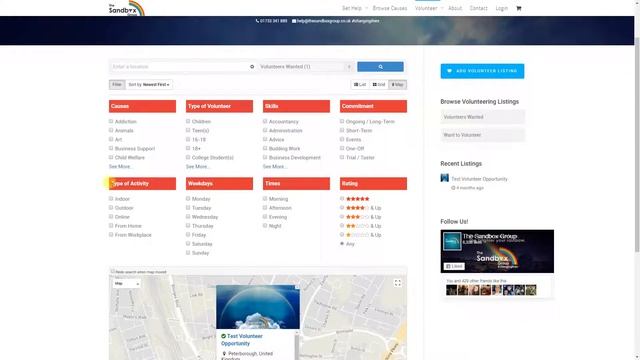Browse Want to Volunteer listings
Image resolution: width=640 pixels, height=360 pixels.
[x=482, y=135]
